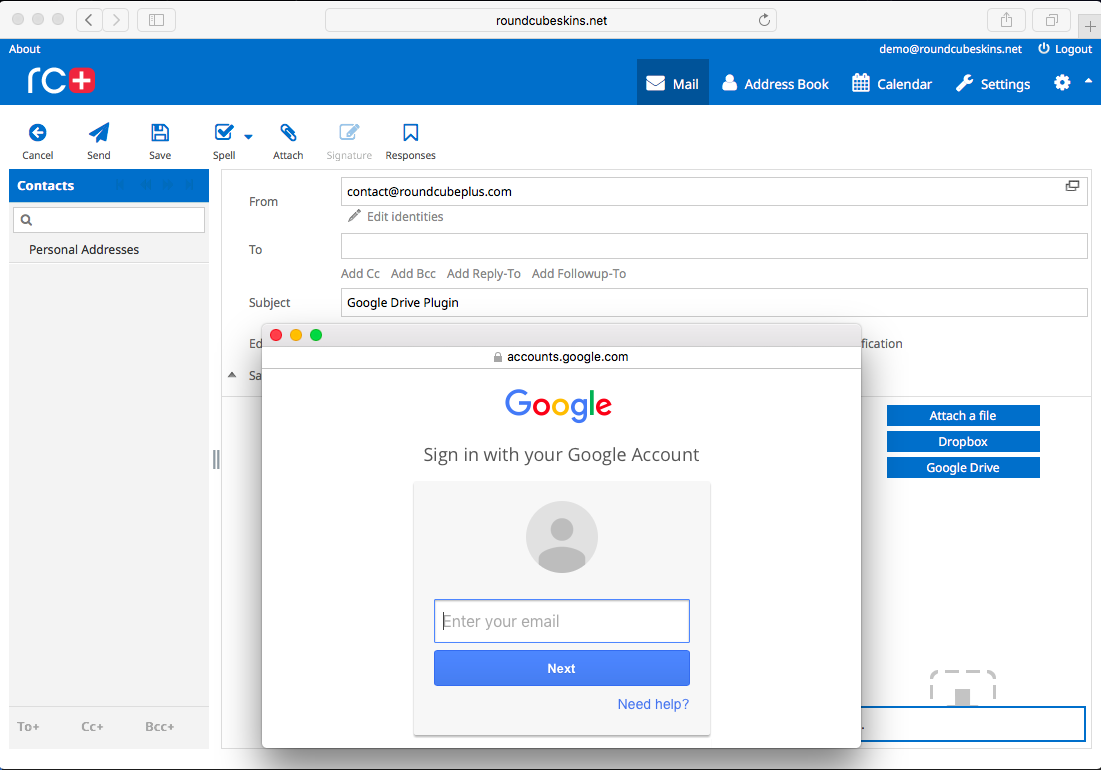
Task: Toggle the Safari sidebar button
Action: tap(157, 20)
